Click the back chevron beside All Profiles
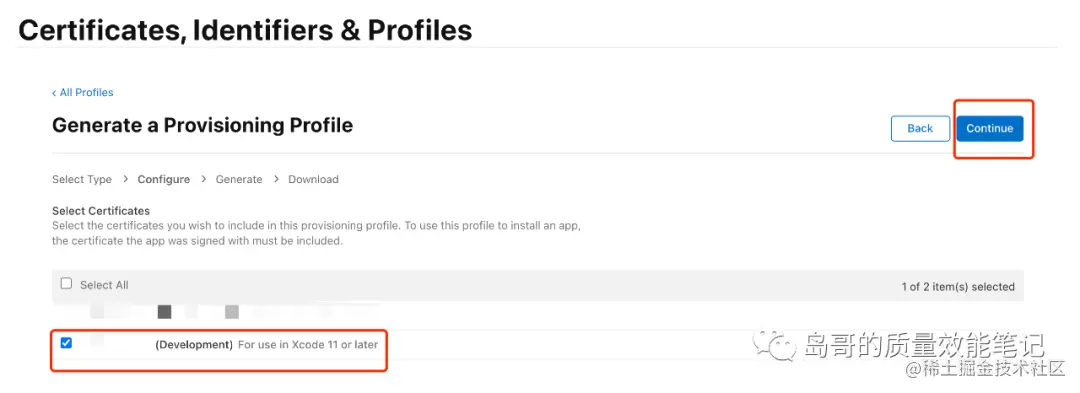 (x=54, y=93)
